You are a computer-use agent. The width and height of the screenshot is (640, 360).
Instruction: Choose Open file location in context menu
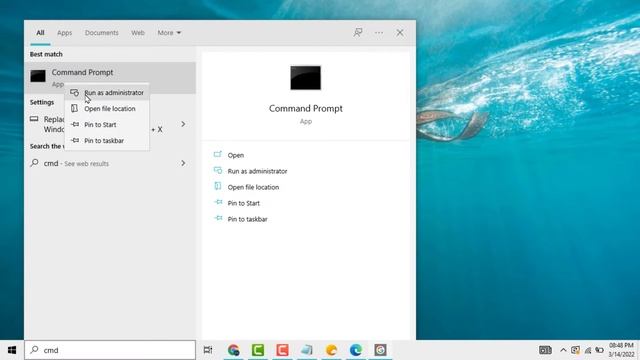point(107,109)
